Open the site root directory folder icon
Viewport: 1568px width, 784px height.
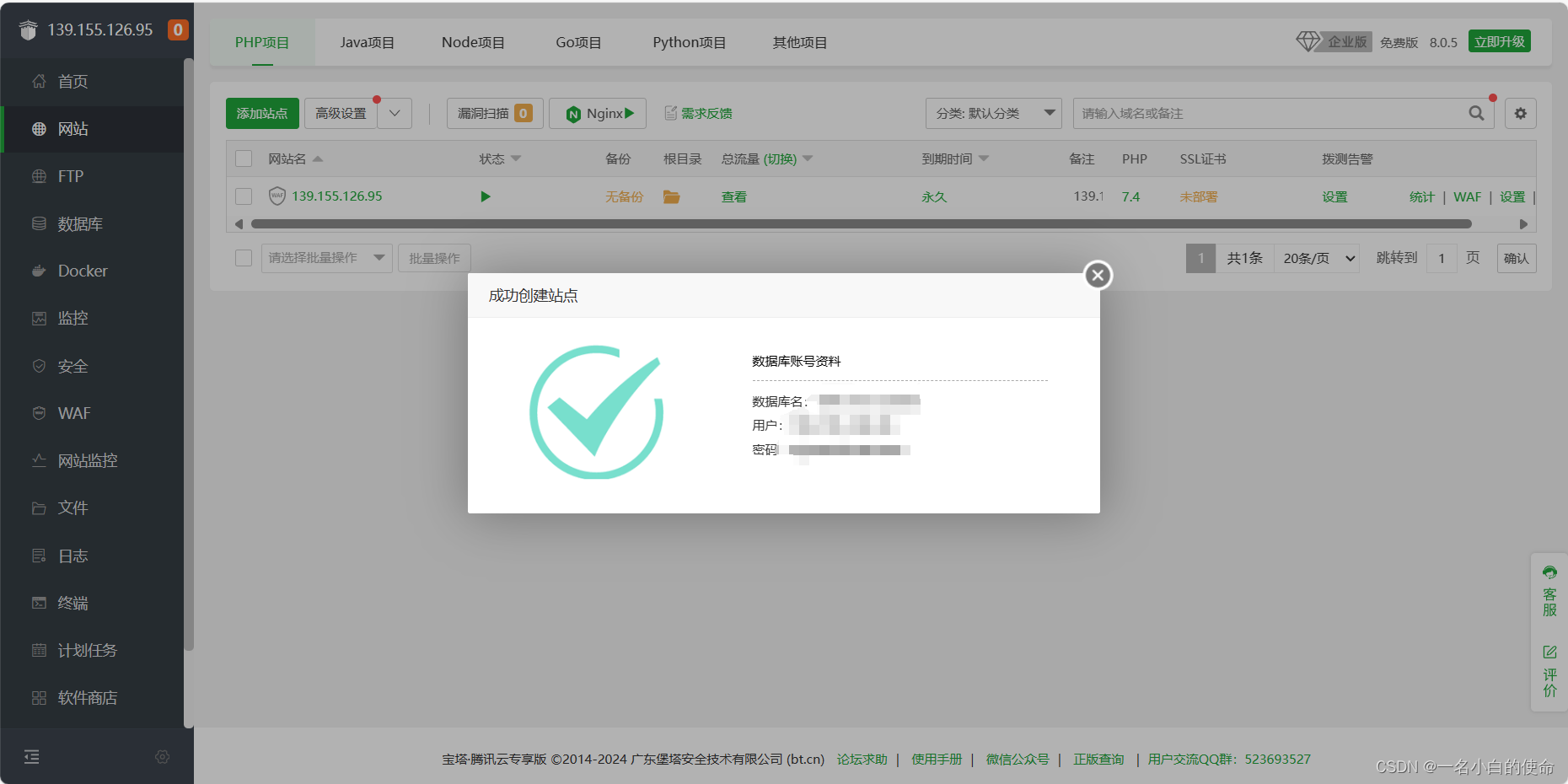pyautogui.click(x=671, y=196)
